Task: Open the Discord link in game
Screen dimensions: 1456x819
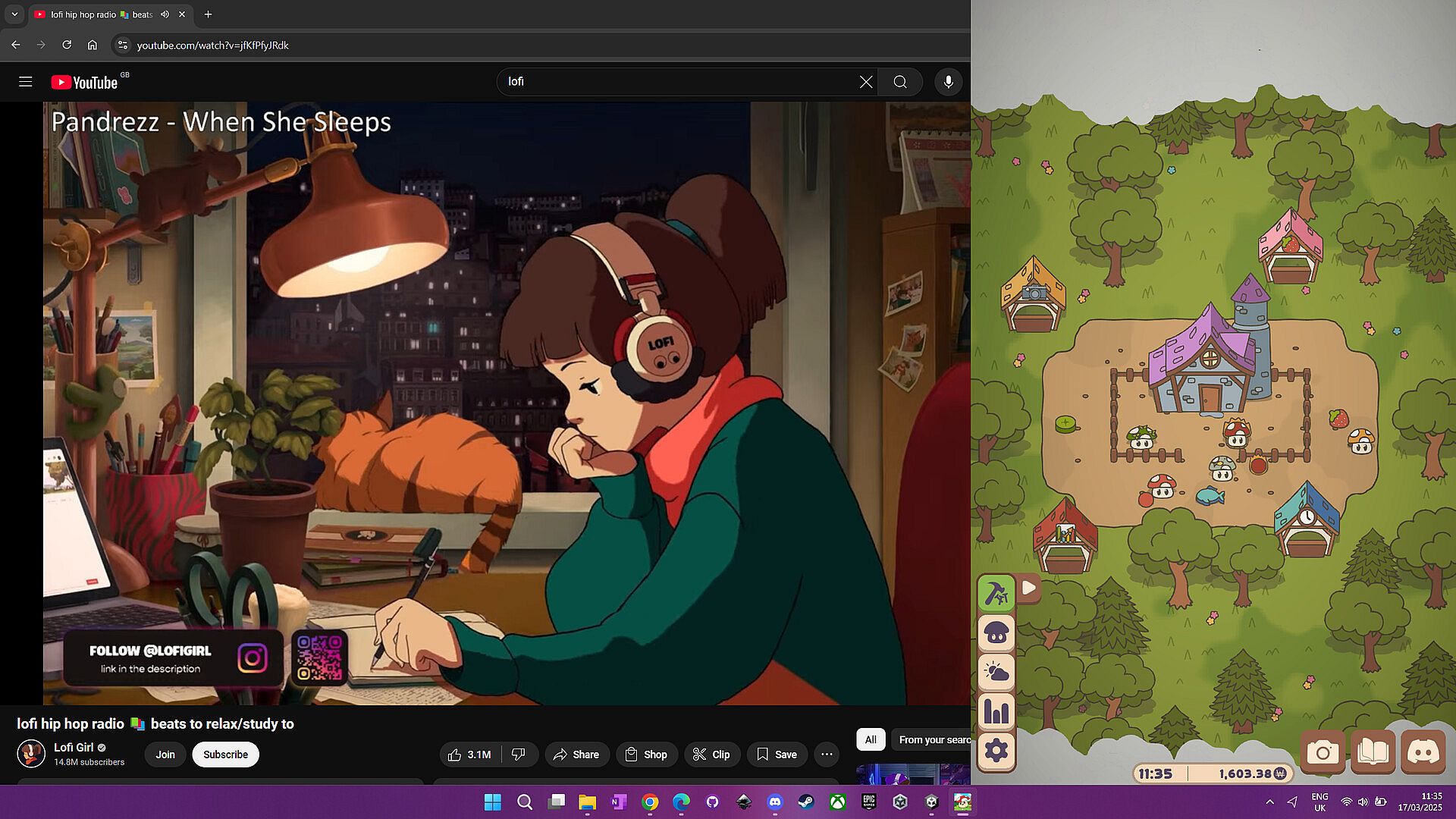Action: [1423, 752]
